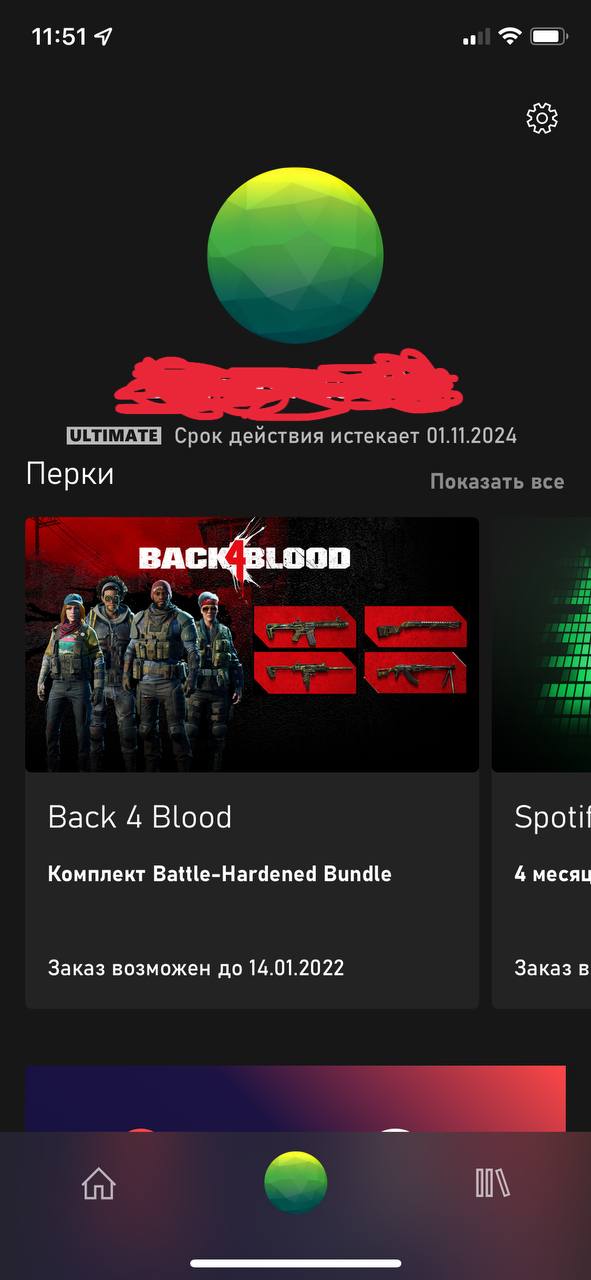Open the Back 4 Blood banner image
This screenshot has width=591, height=1280.
pyautogui.click(x=252, y=644)
